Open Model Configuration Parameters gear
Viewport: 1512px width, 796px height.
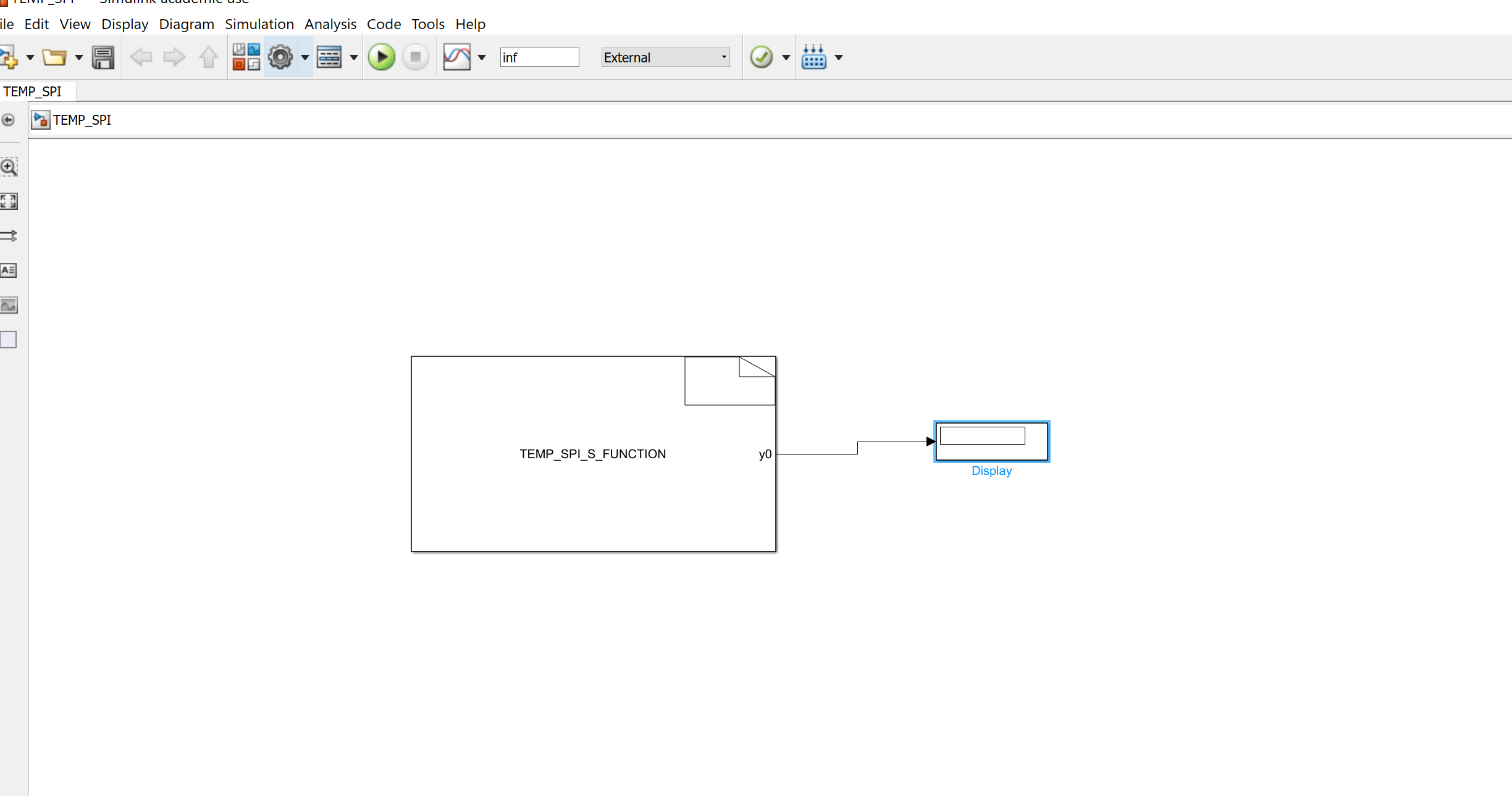click(x=280, y=57)
